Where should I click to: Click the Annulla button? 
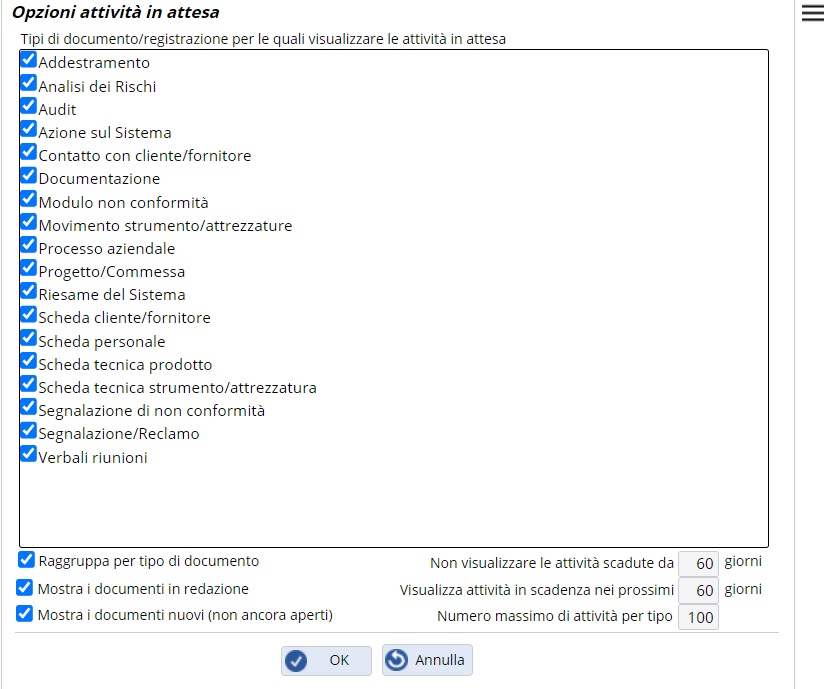coord(427,660)
